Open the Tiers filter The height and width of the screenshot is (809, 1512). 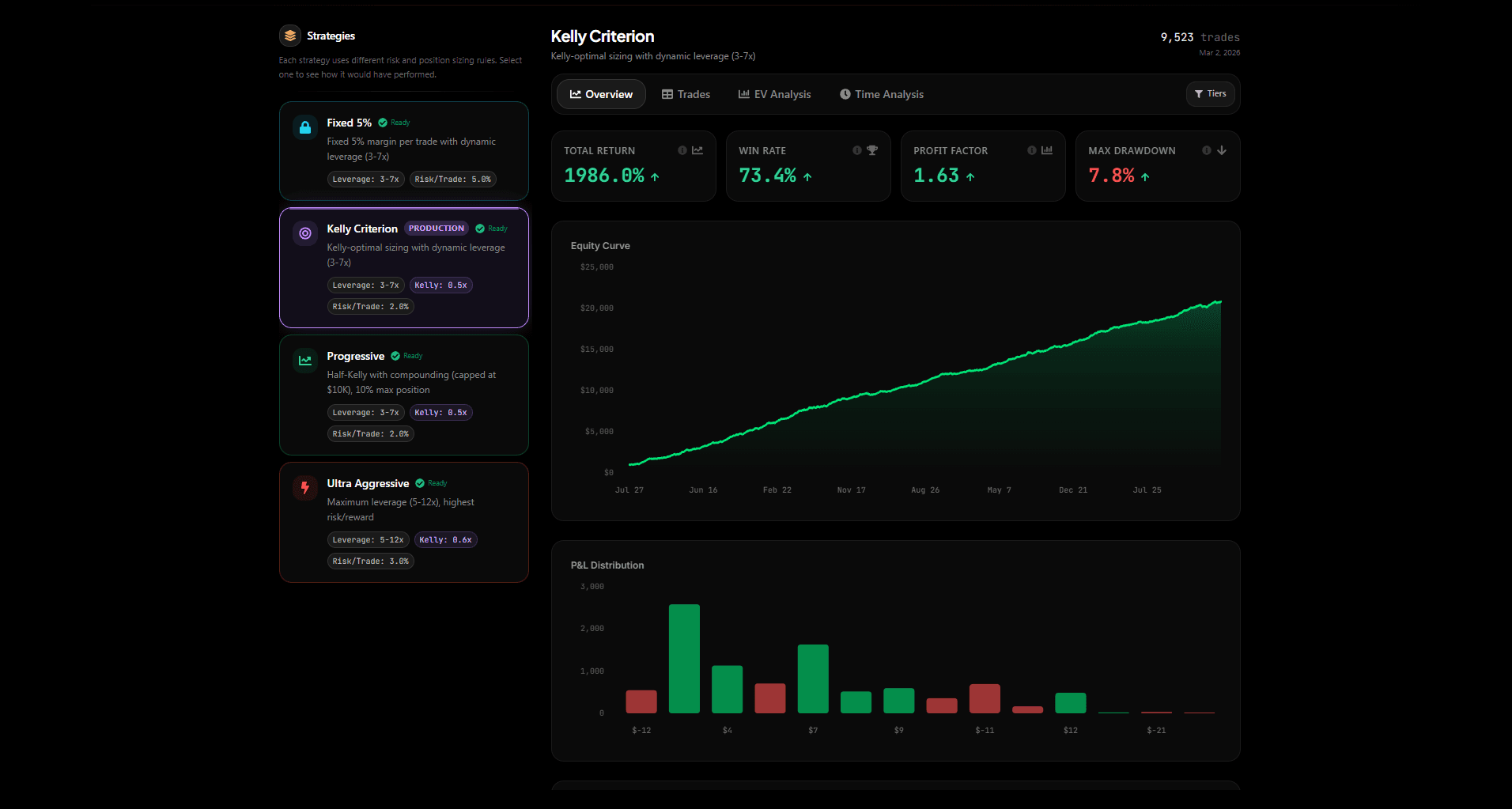pos(1210,94)
